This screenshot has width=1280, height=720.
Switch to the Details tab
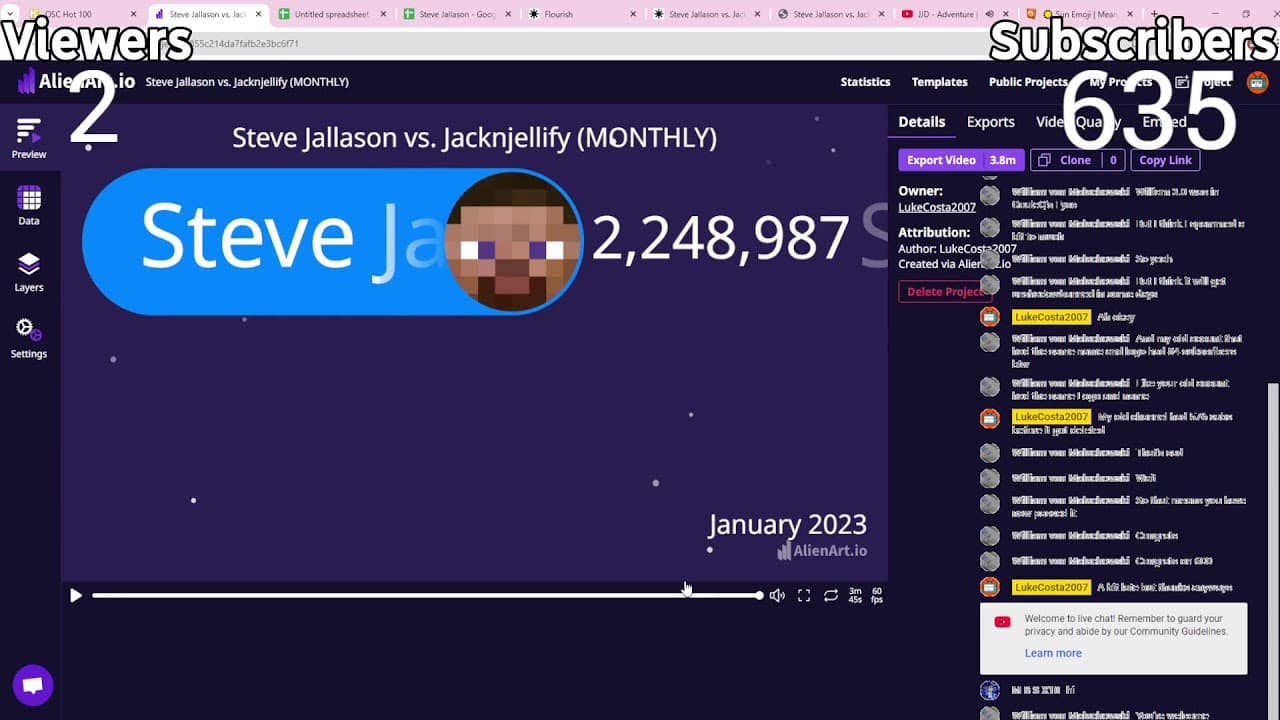921,122
